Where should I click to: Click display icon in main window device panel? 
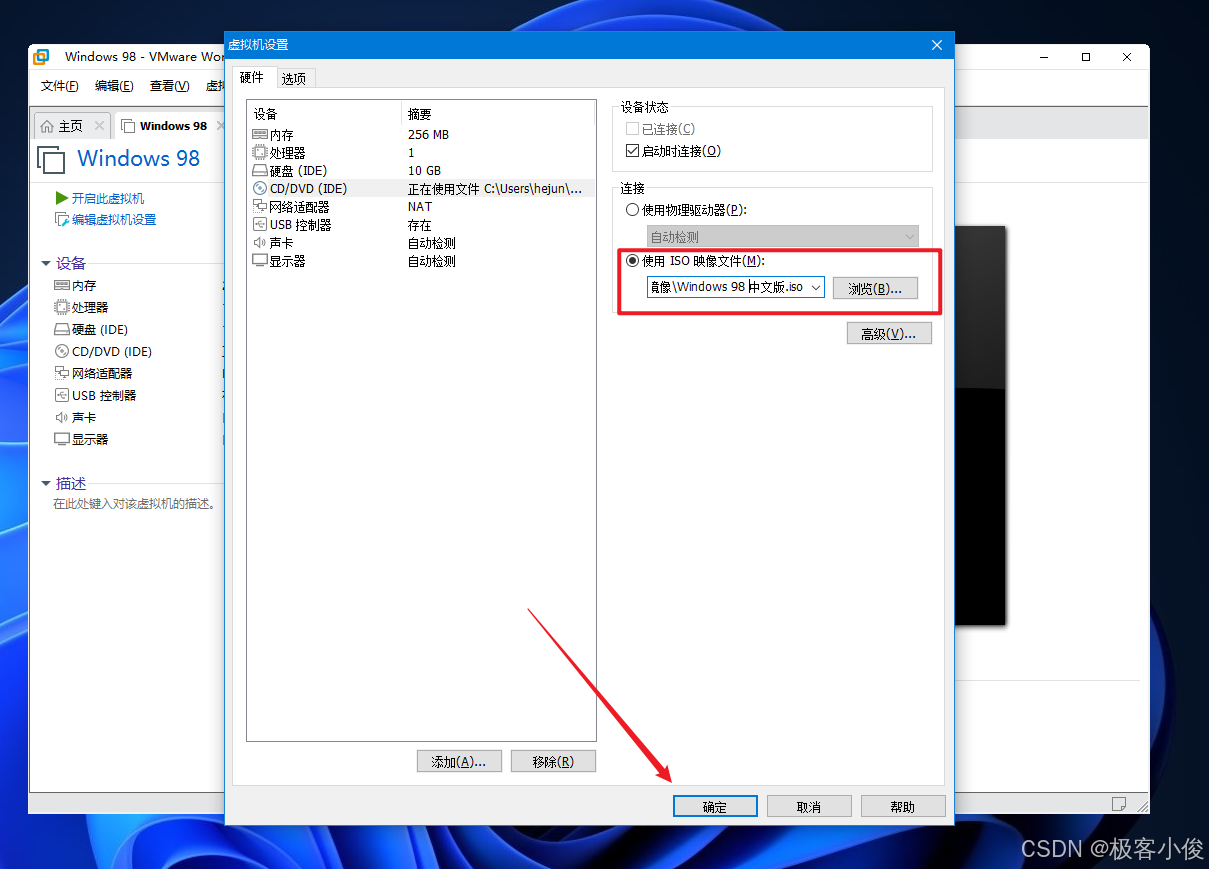62,439
